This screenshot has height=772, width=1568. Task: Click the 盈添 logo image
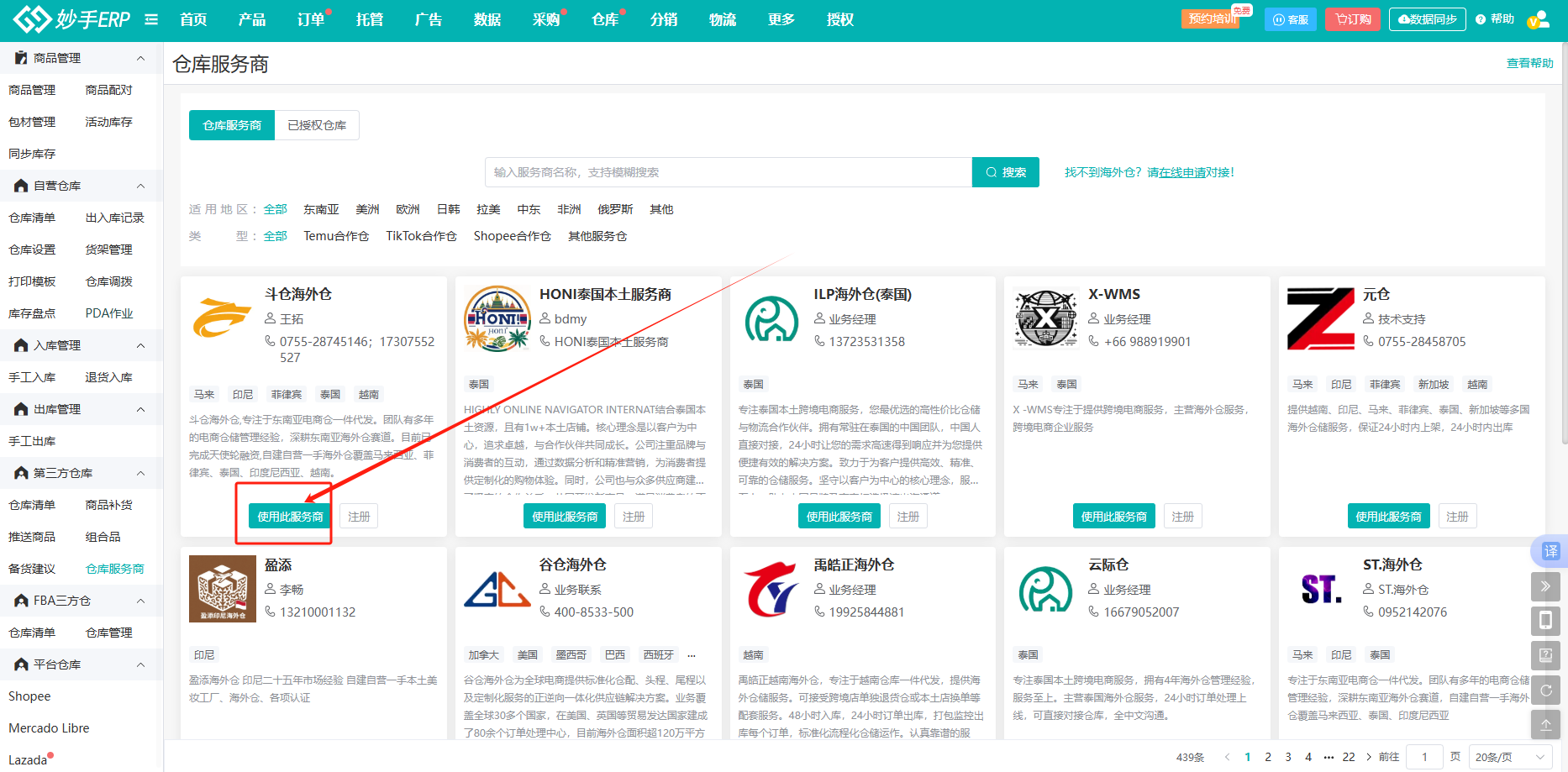pyautogui.click(x=222, y=589)
